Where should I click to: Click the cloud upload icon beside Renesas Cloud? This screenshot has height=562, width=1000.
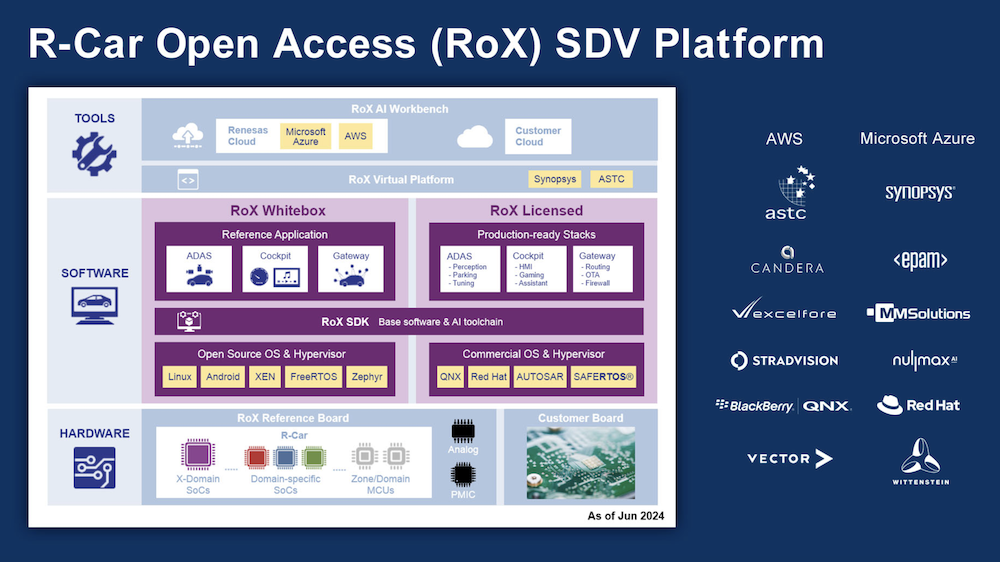188,136
